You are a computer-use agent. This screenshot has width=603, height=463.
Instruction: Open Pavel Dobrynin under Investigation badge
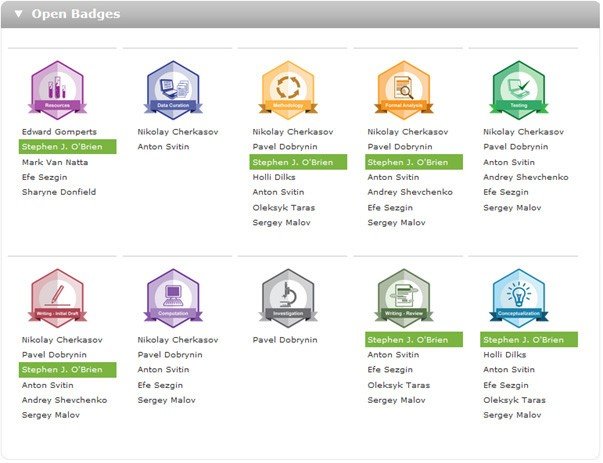(x=284, y=340)
